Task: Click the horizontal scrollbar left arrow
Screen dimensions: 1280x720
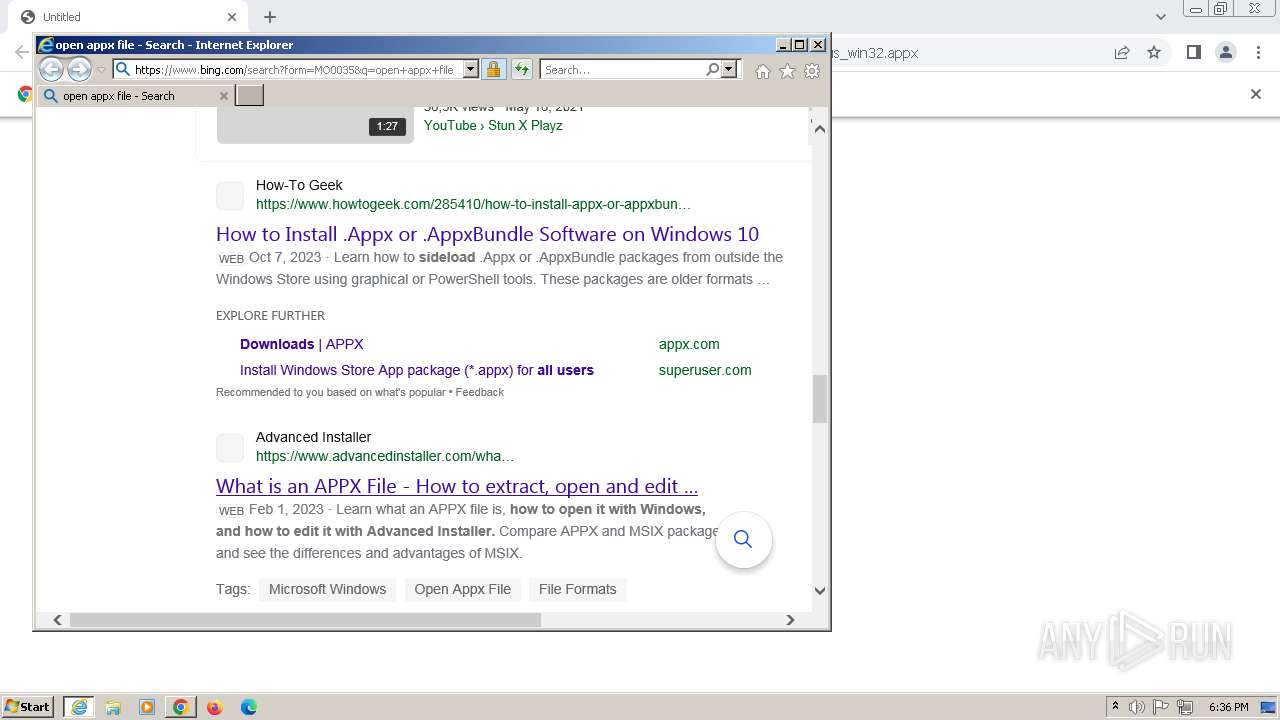Action: (57, 620)
